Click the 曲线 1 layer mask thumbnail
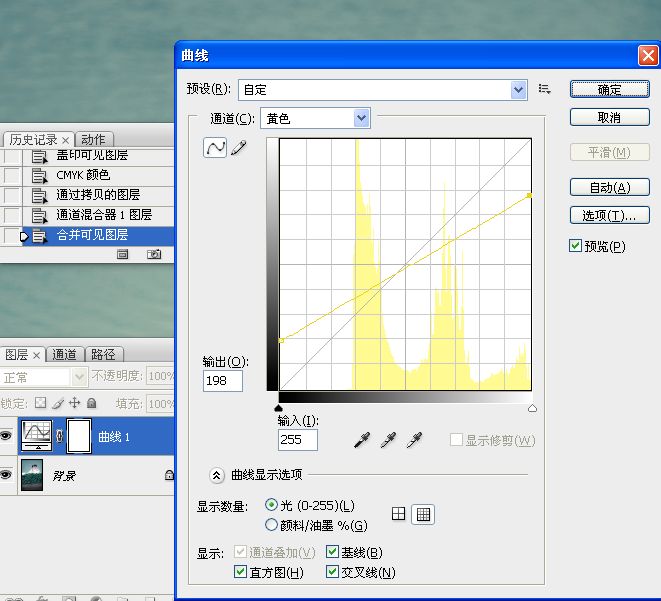The image size is (661, 601). 79,436
